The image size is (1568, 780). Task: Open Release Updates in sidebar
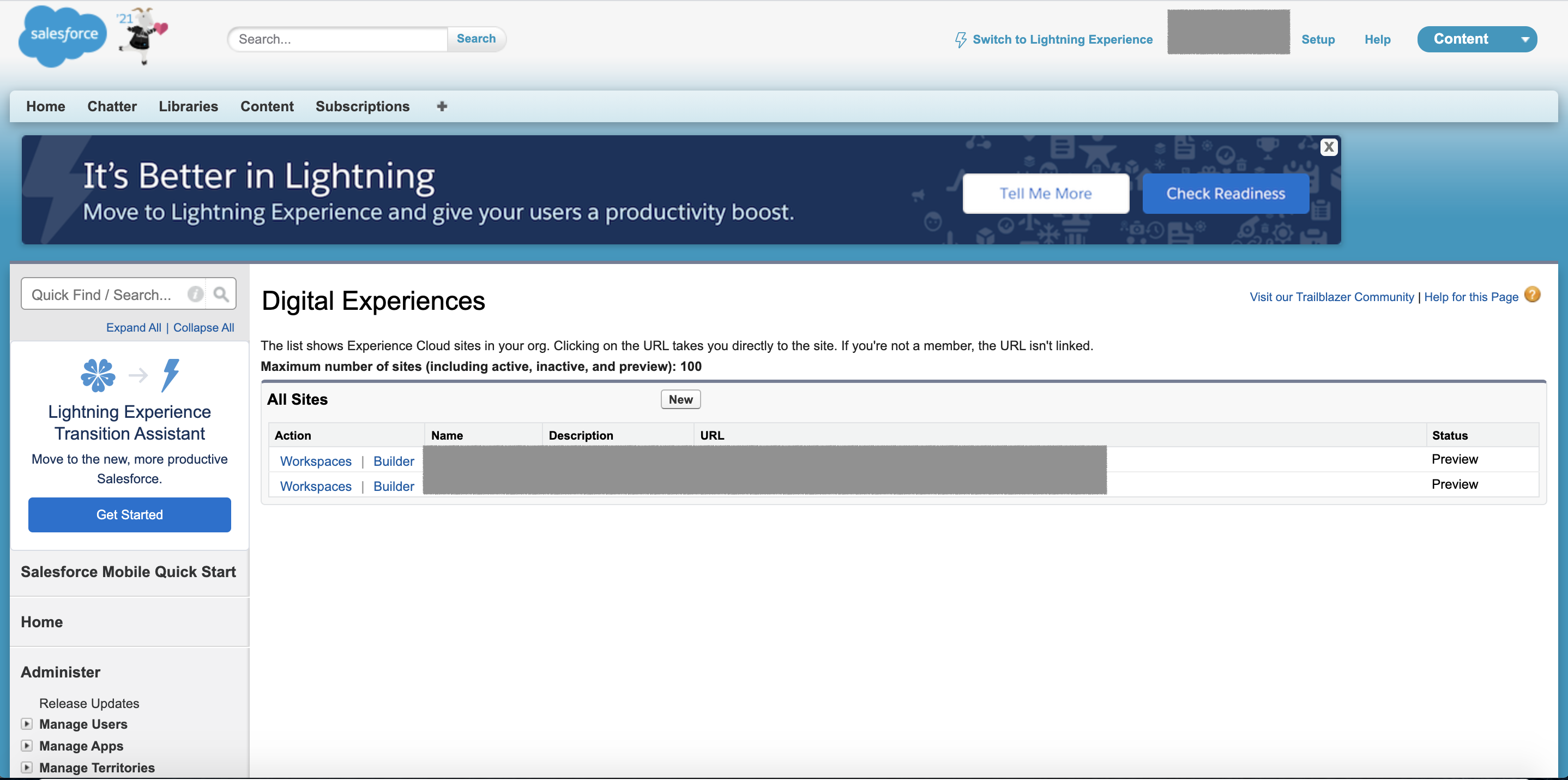tap(89, 703)
